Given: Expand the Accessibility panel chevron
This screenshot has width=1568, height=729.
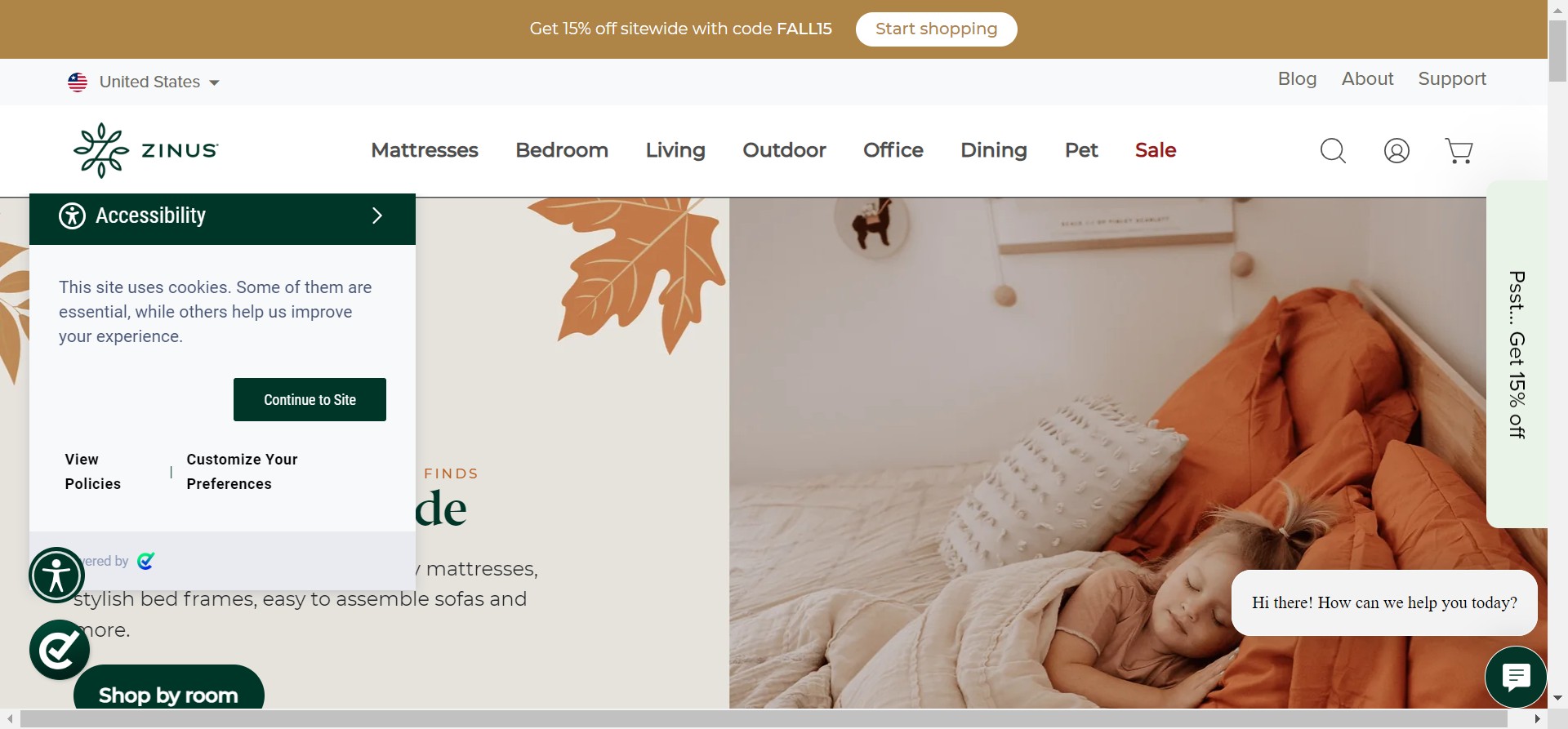Looking at the screenshot, I should pos(377,216).
